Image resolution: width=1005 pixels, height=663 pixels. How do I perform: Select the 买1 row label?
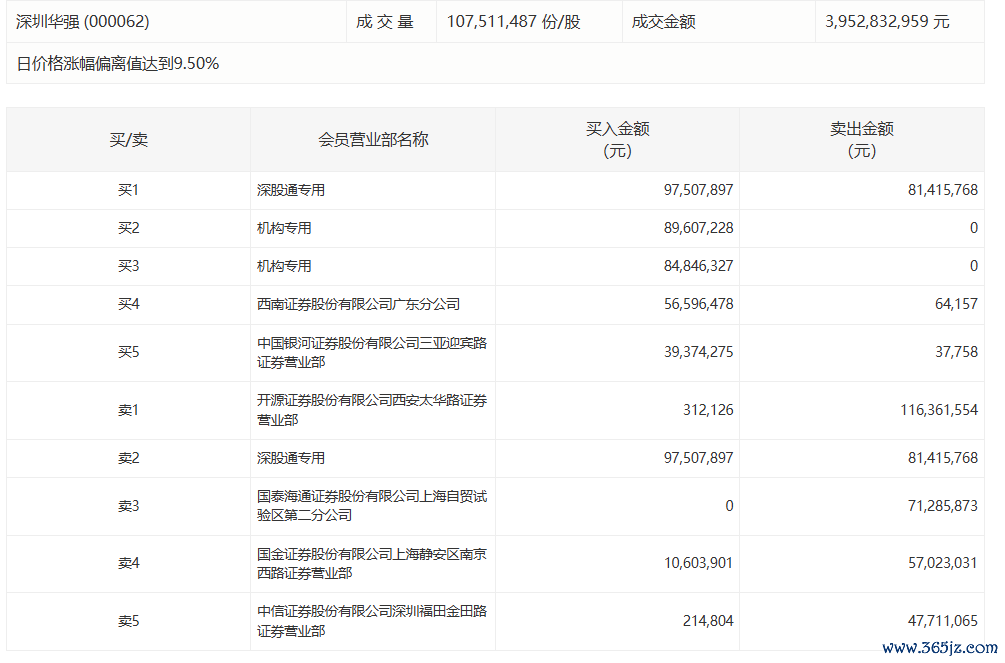pos(129,190)
